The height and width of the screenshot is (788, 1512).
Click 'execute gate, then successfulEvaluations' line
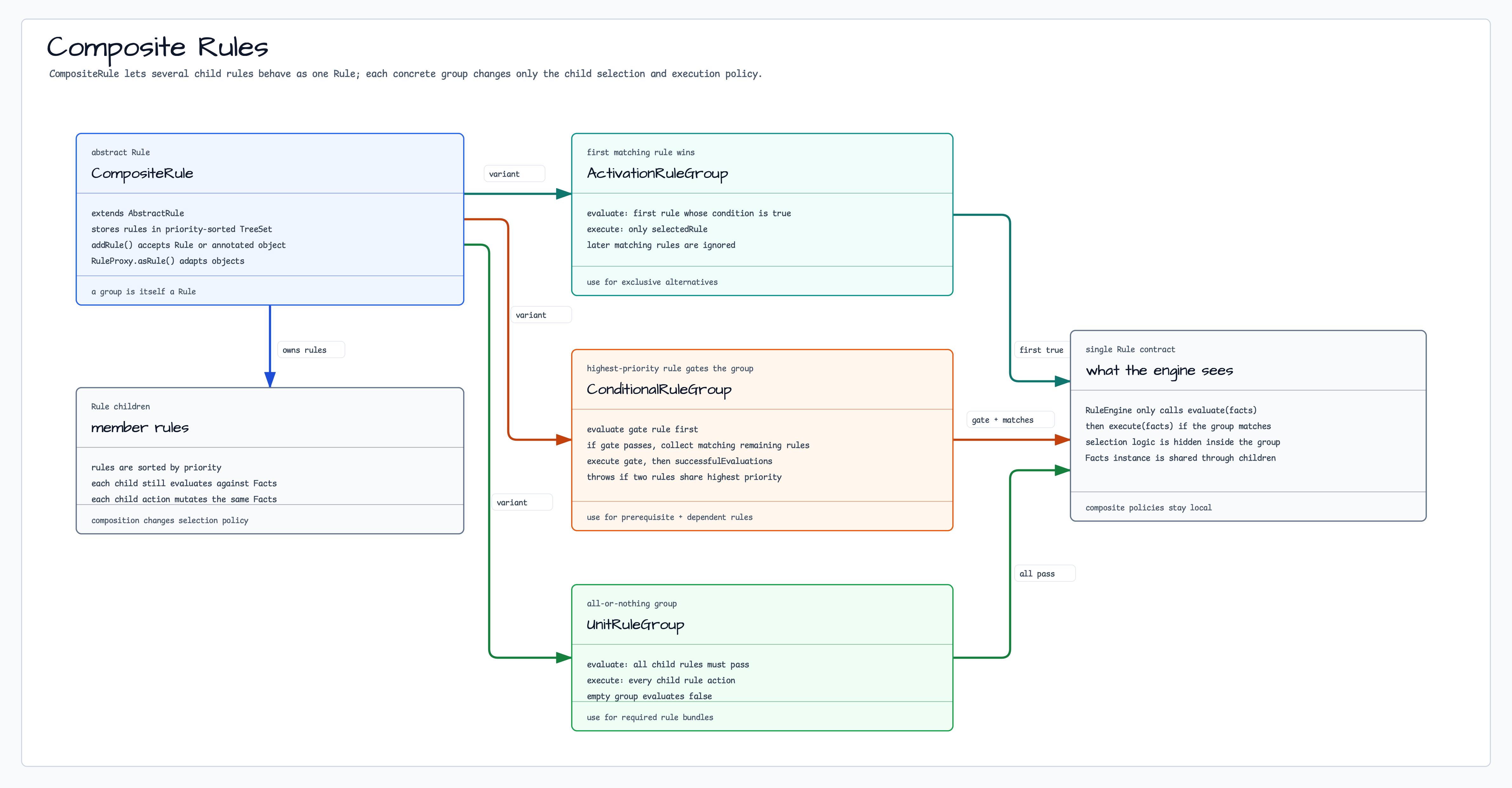[679, 461]
